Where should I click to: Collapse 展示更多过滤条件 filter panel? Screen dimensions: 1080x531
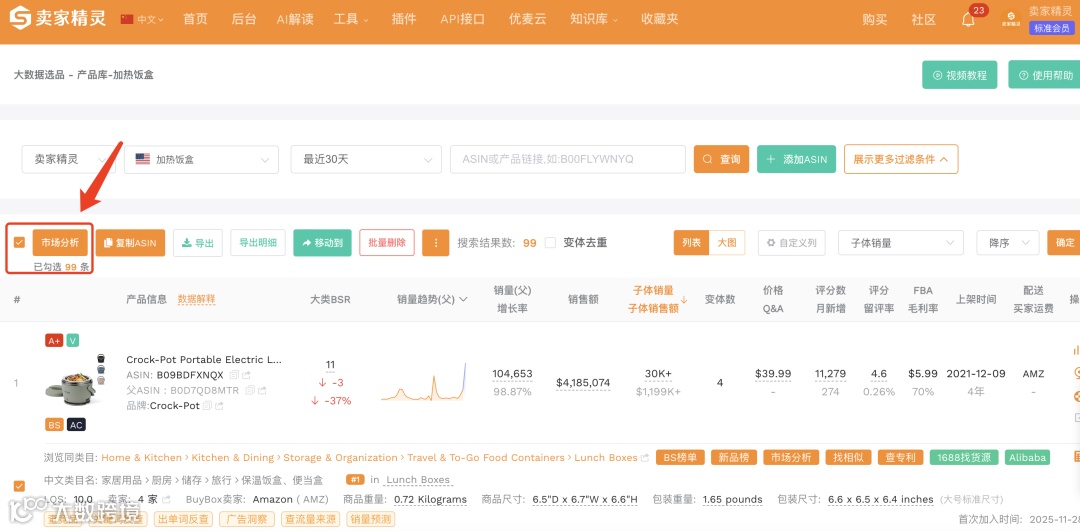click(x=901, y=159)
